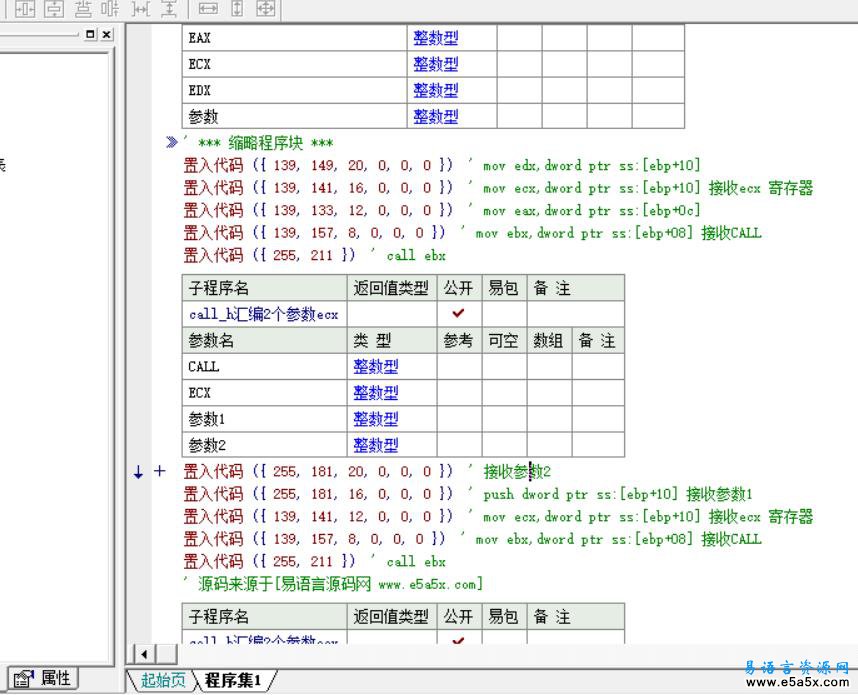Select the 程序集1 tab
This screenshot has width=858, height=695.
tap(234, 680)
